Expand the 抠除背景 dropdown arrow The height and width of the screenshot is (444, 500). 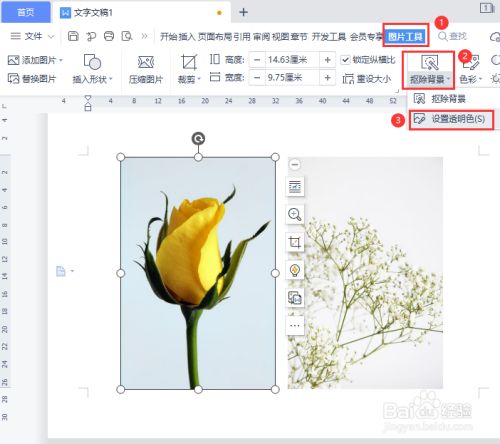pos(449,79)
